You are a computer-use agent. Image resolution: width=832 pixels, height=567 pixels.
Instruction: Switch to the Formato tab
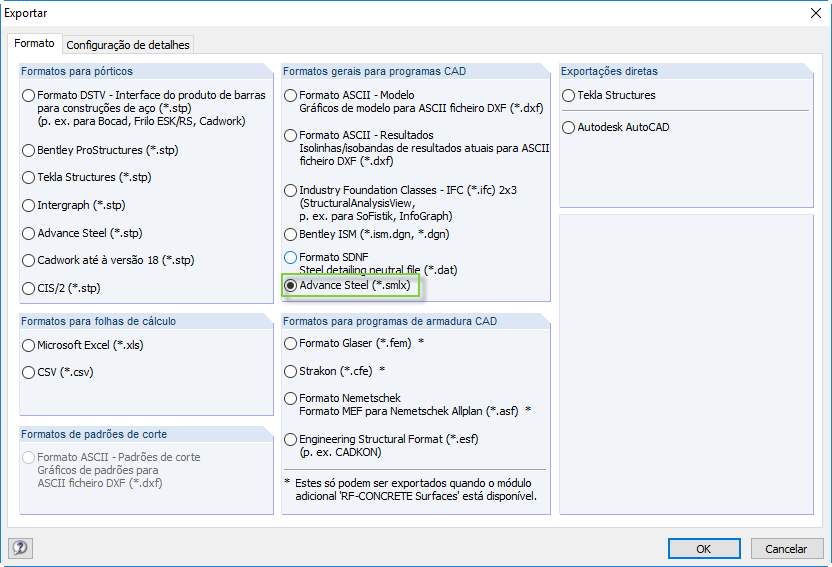(34, 44)
